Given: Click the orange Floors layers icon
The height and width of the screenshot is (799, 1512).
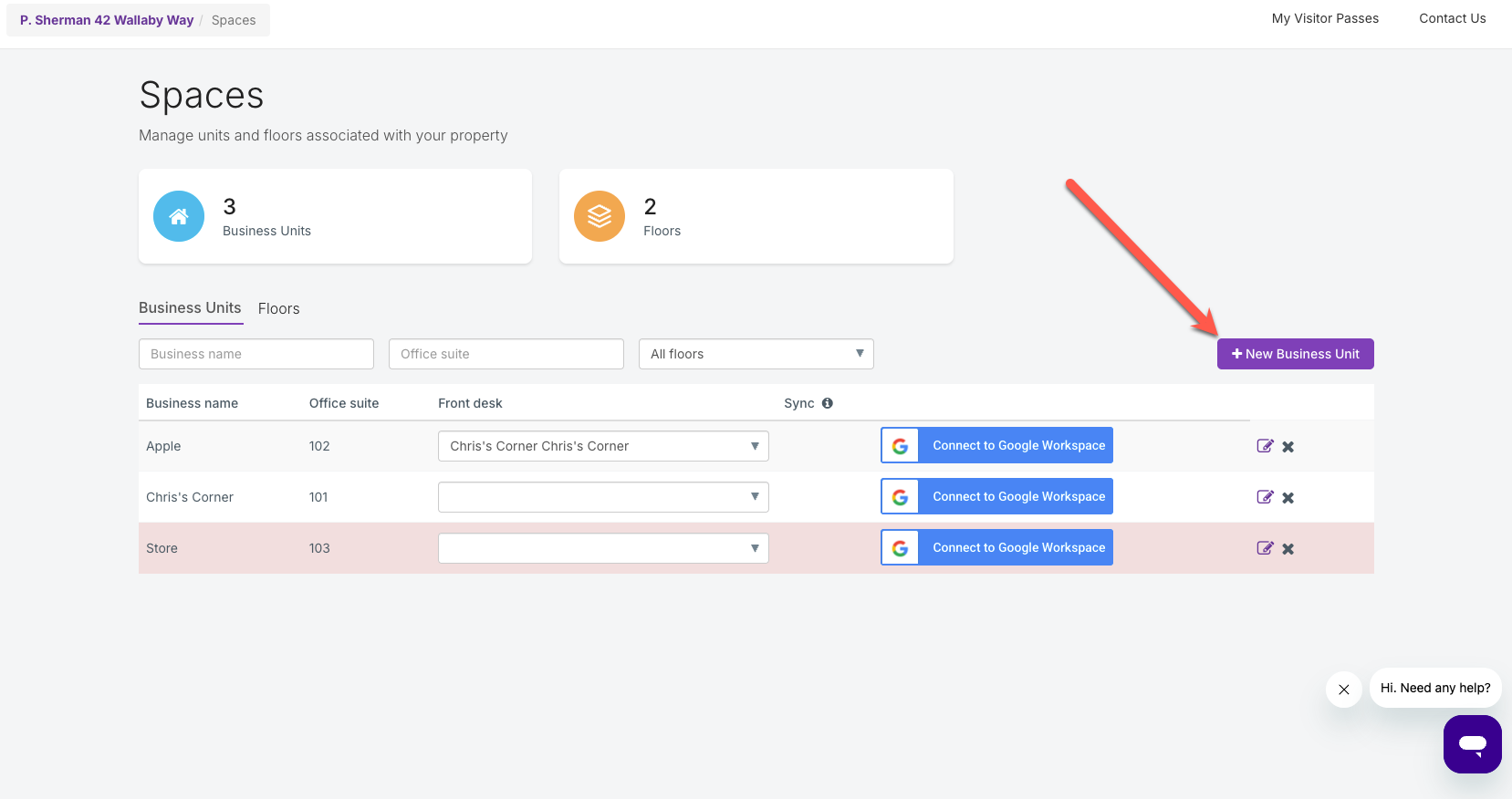Looking at the screenshot, I should coord(600,216).
